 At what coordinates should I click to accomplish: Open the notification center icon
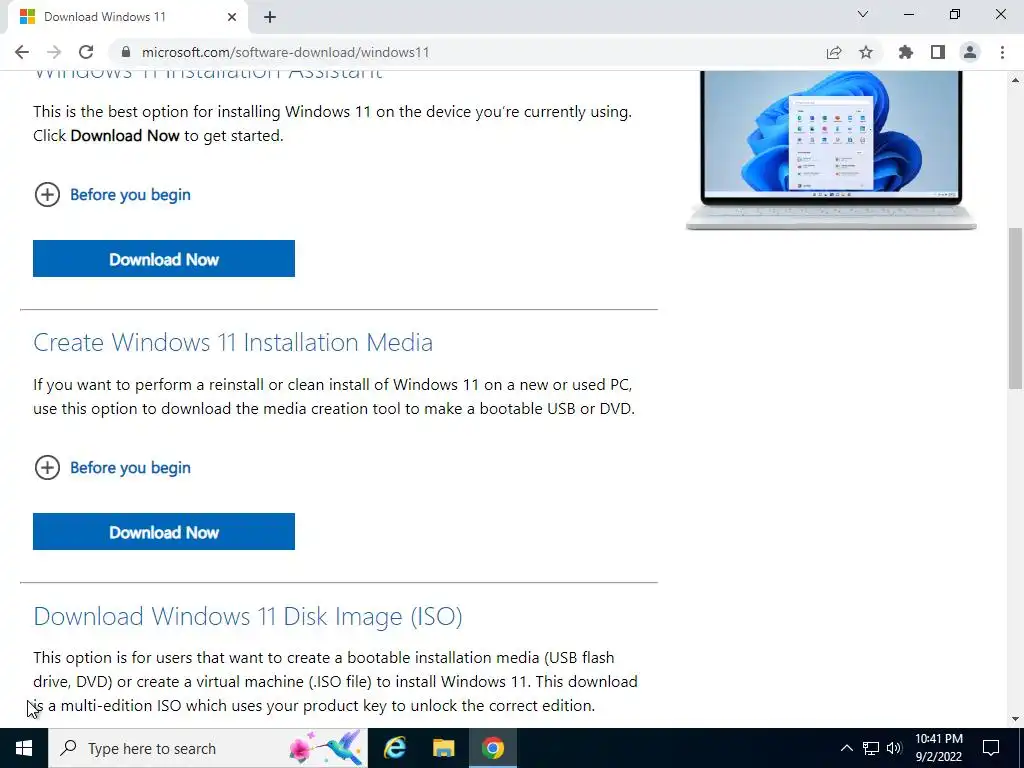pos(991,748)
